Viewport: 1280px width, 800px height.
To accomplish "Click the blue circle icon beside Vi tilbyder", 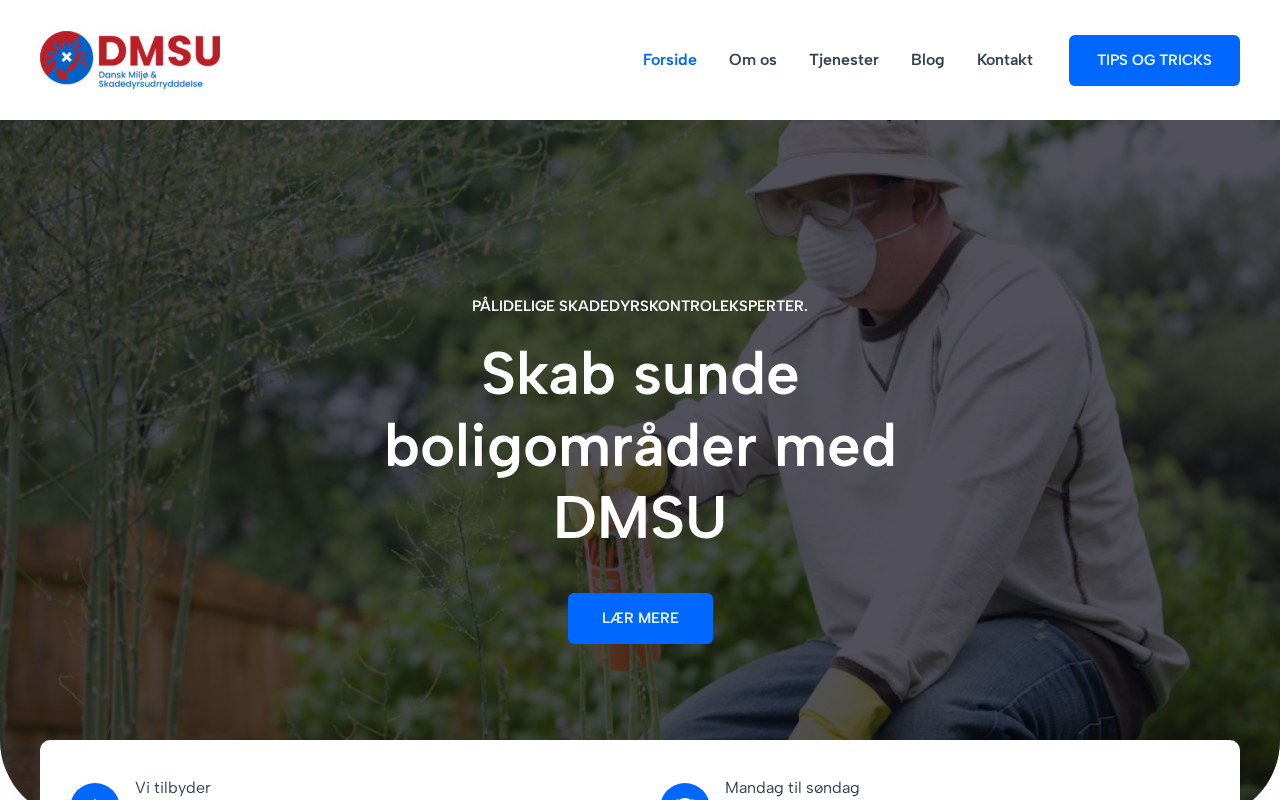I will pyautogui.click(x=95, y=792).
